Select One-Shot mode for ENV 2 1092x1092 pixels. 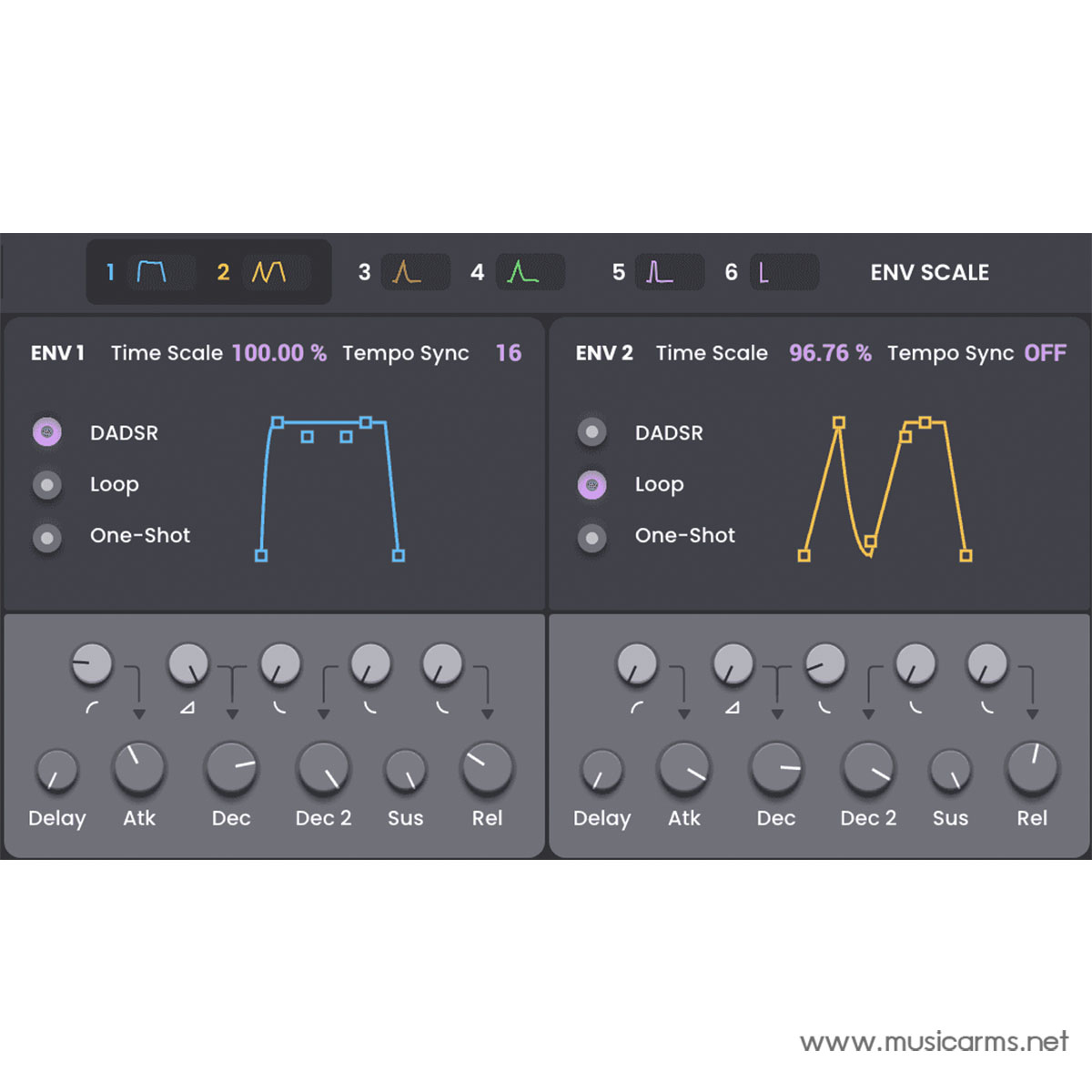coord(592,538)
